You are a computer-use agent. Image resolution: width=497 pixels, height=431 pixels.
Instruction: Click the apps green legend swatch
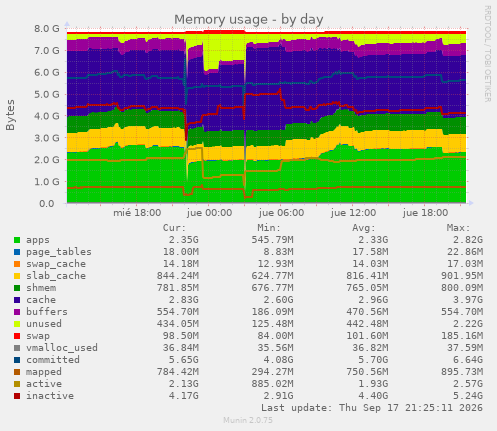(x=17, y=240)
